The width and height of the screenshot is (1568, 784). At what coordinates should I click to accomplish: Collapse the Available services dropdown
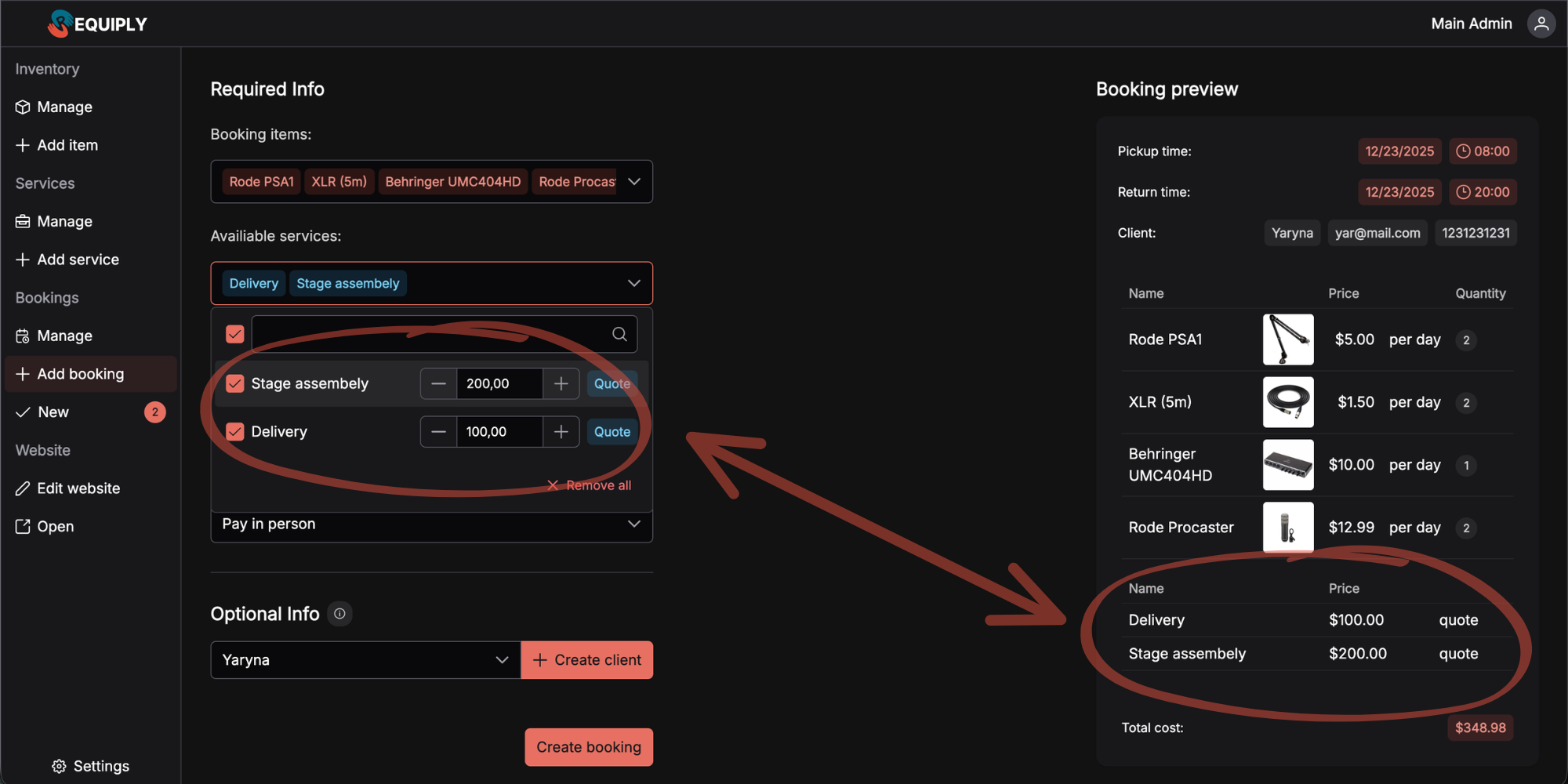click(634, 283)
